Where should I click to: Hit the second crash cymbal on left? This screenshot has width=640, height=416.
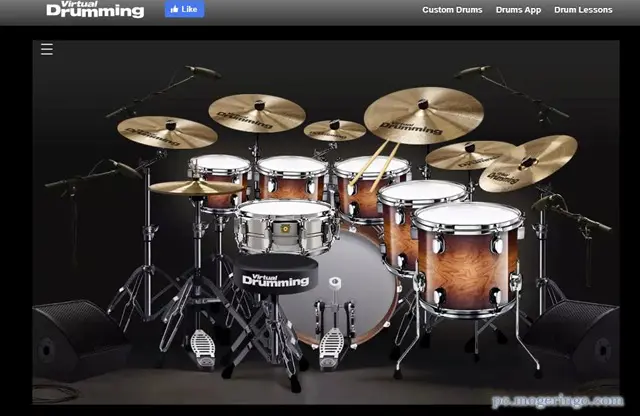pyautogui.click(x=257, y=112)
